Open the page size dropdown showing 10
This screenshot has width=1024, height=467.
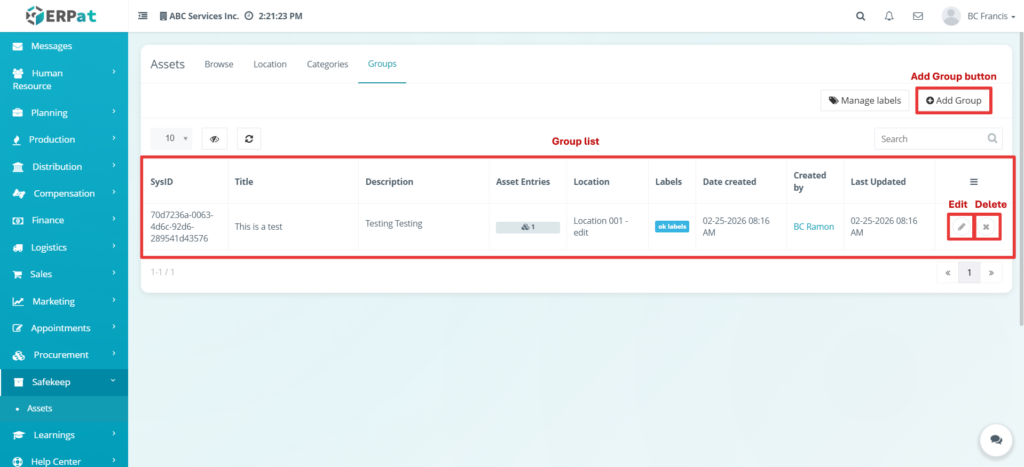[x=171, y=139]
